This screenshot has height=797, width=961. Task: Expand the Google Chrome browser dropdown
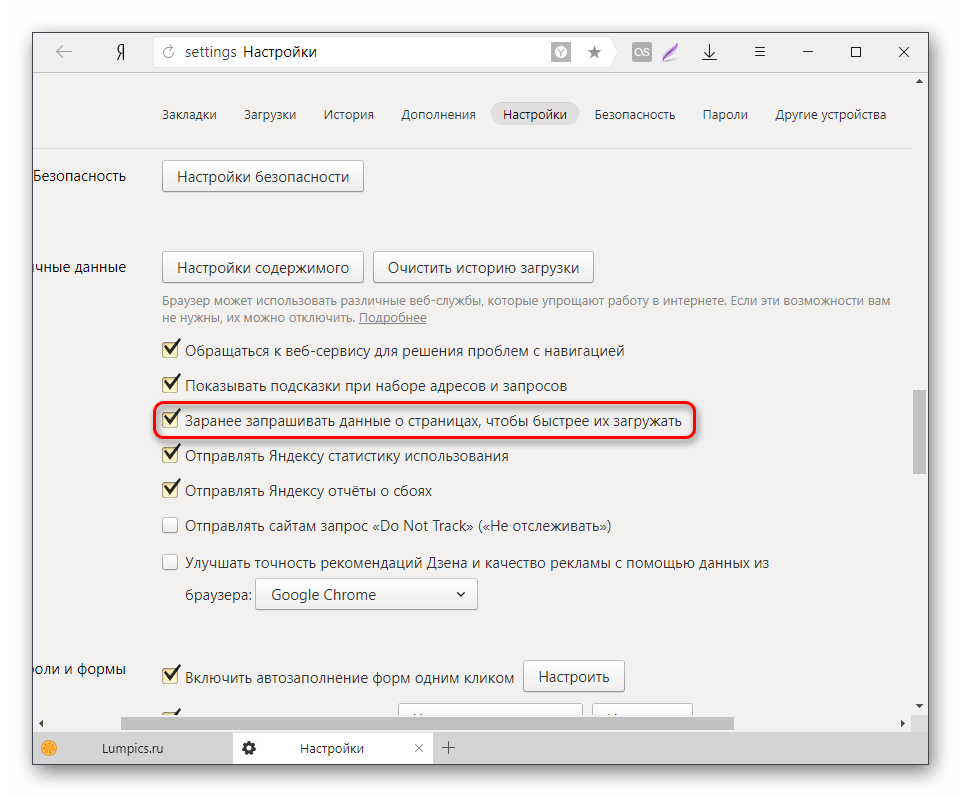(x=367, y=595)
